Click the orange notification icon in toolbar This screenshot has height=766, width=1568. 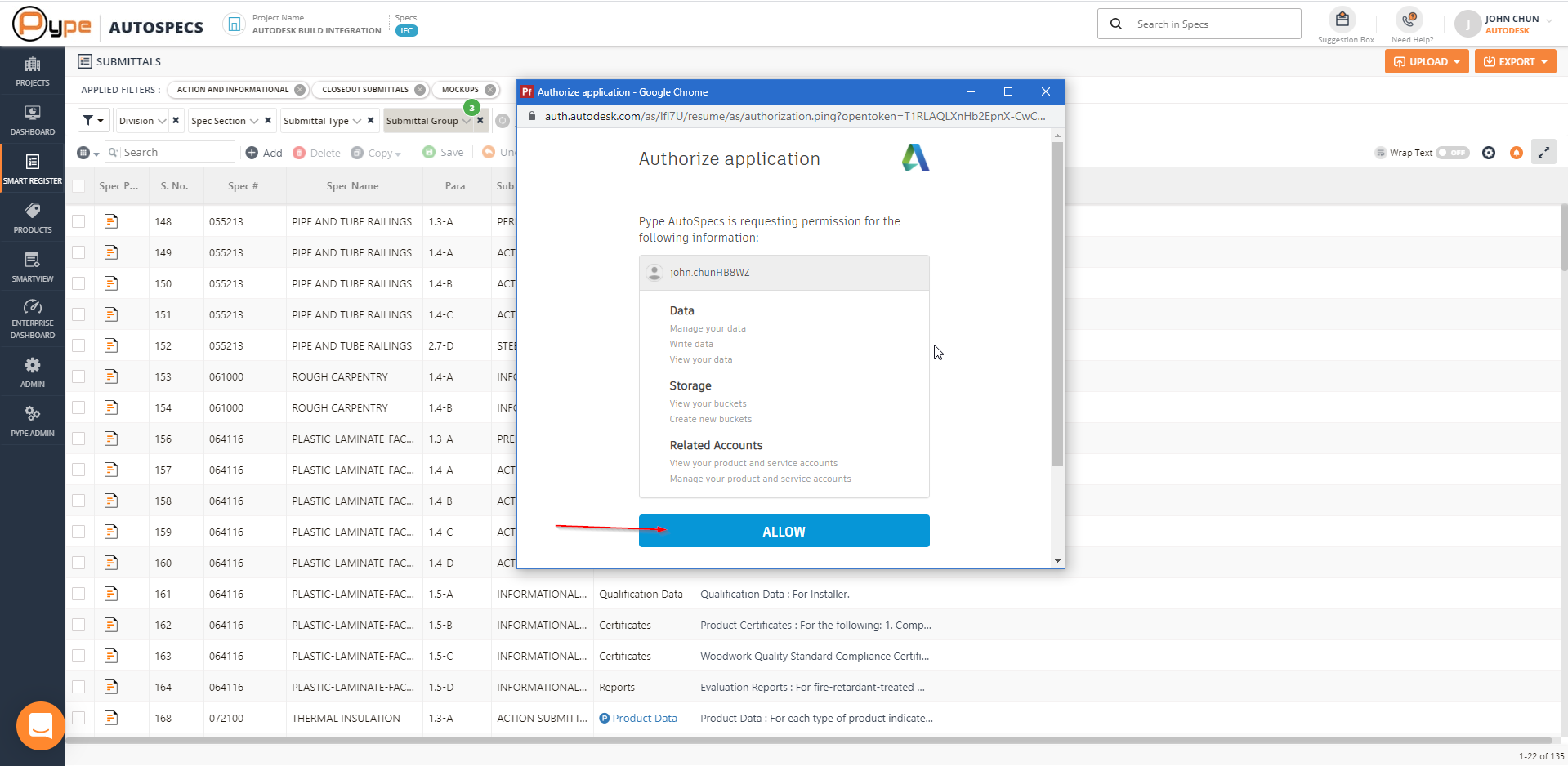[1517, 153]
